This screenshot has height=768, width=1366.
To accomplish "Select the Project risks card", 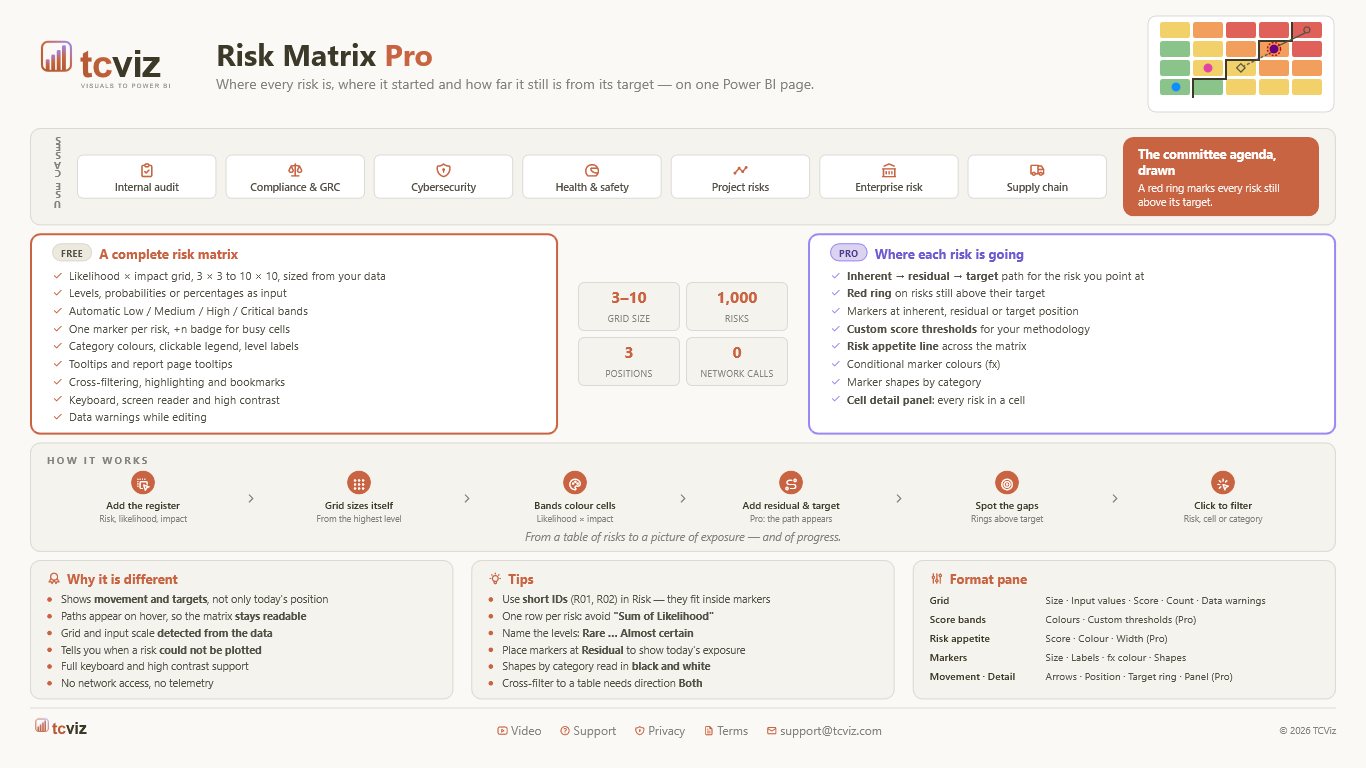I will coord(740,177).
